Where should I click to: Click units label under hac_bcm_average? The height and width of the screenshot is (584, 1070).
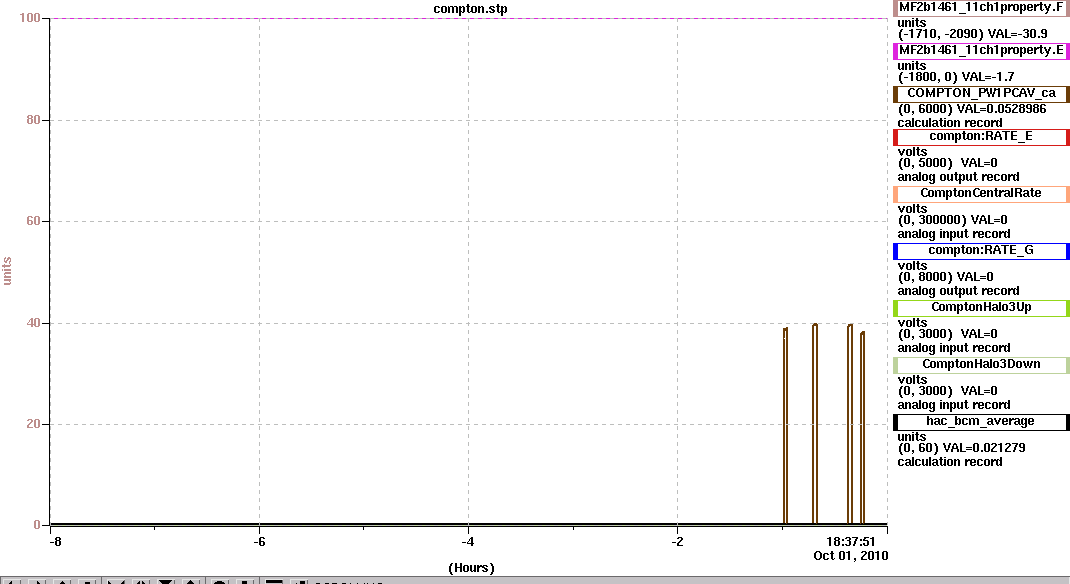[x=912, y=437]
